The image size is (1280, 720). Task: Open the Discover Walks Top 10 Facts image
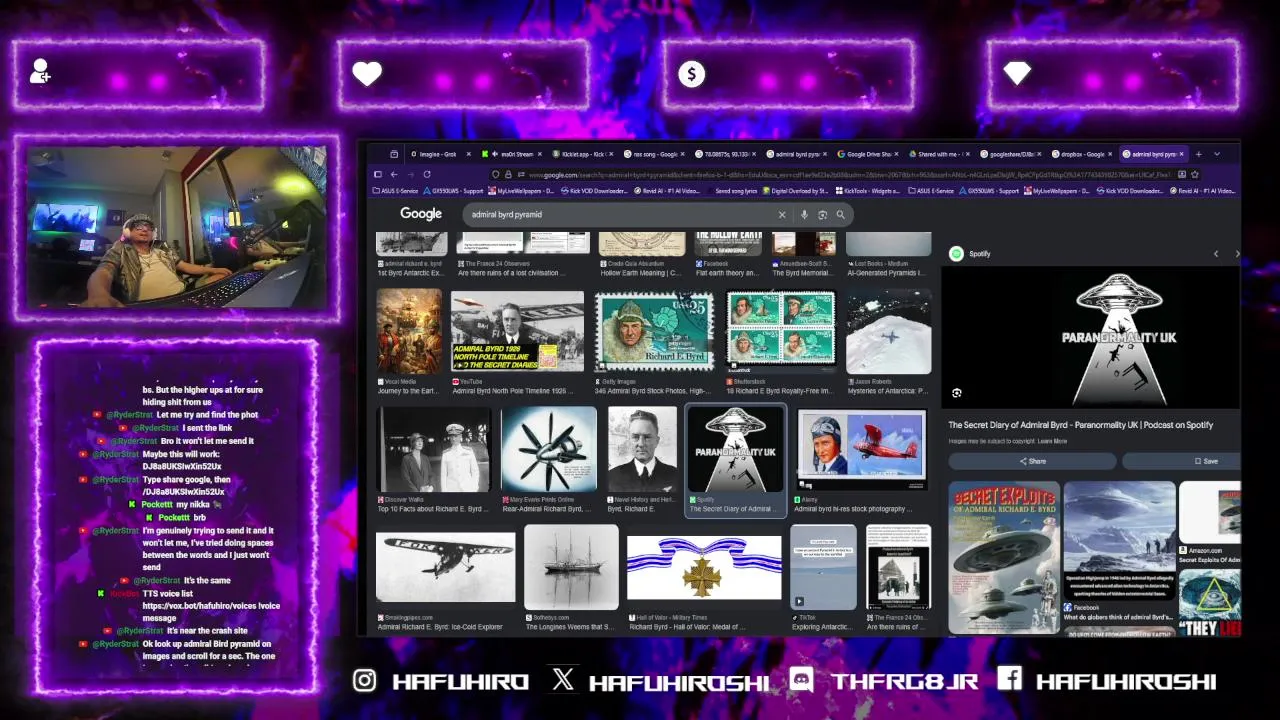tap(433, 450)
